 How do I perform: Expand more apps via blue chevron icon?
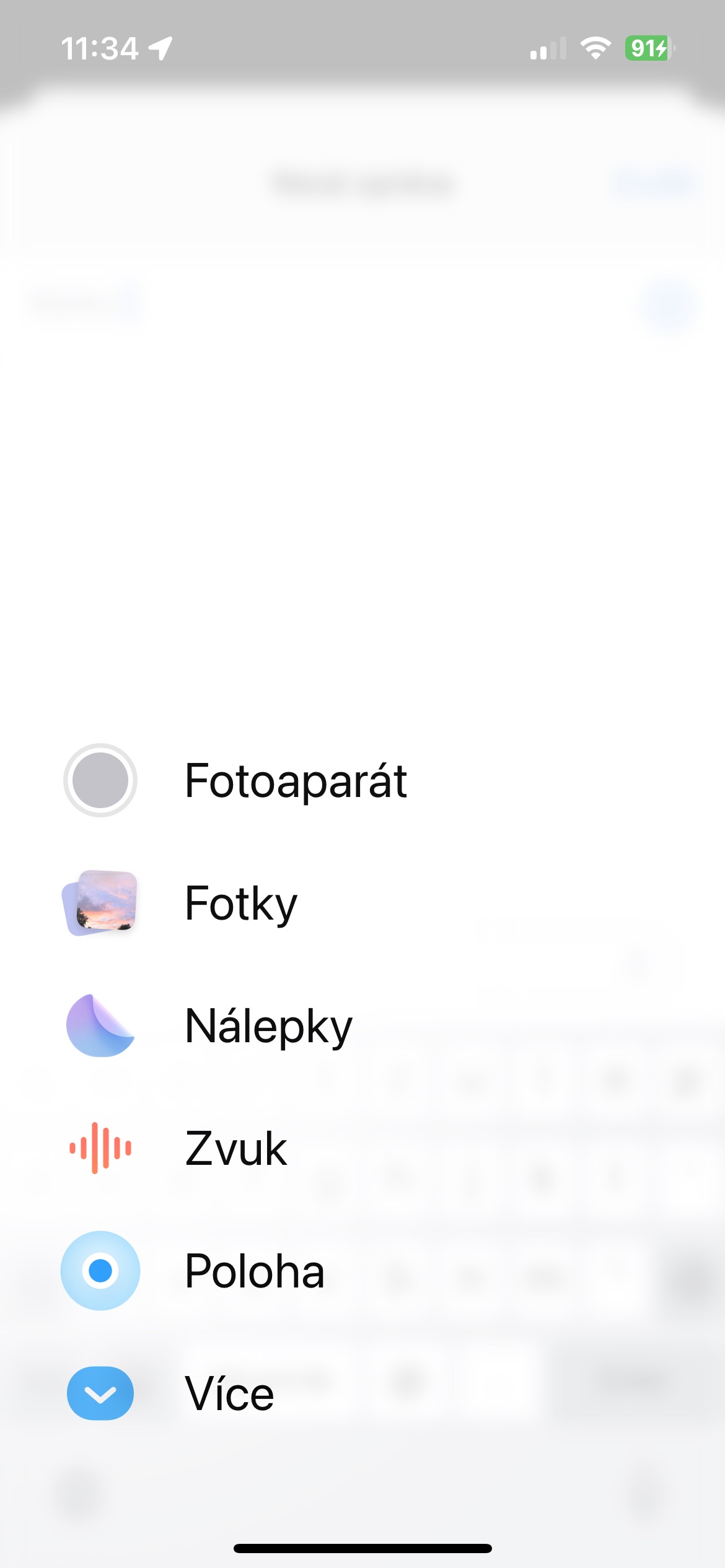100,1393
